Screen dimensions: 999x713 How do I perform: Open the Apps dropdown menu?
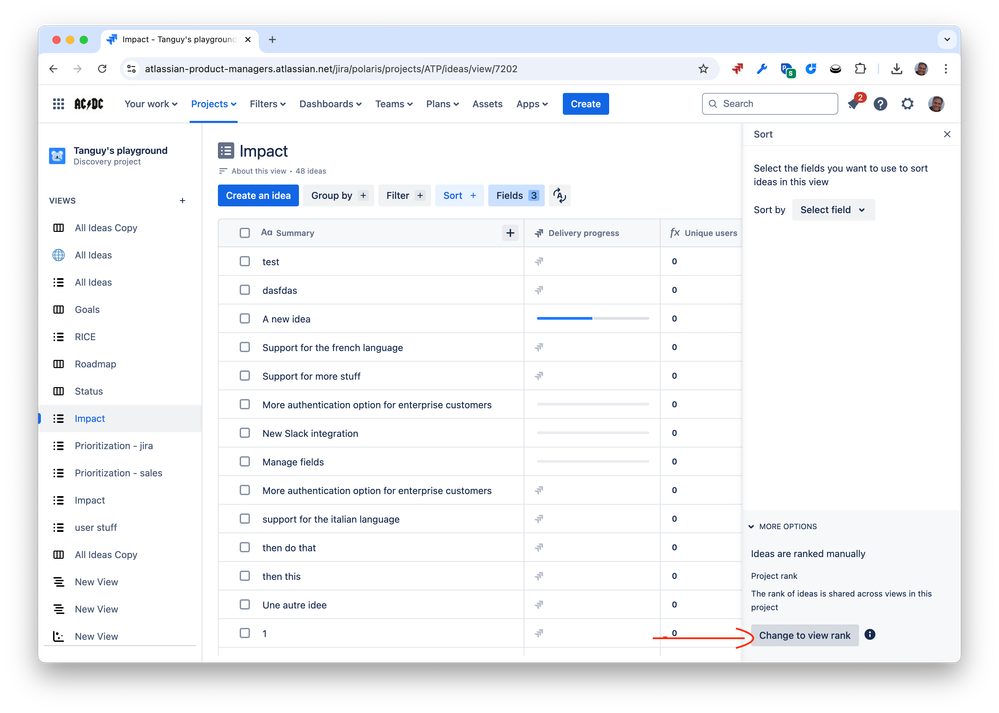pos(532,104)
